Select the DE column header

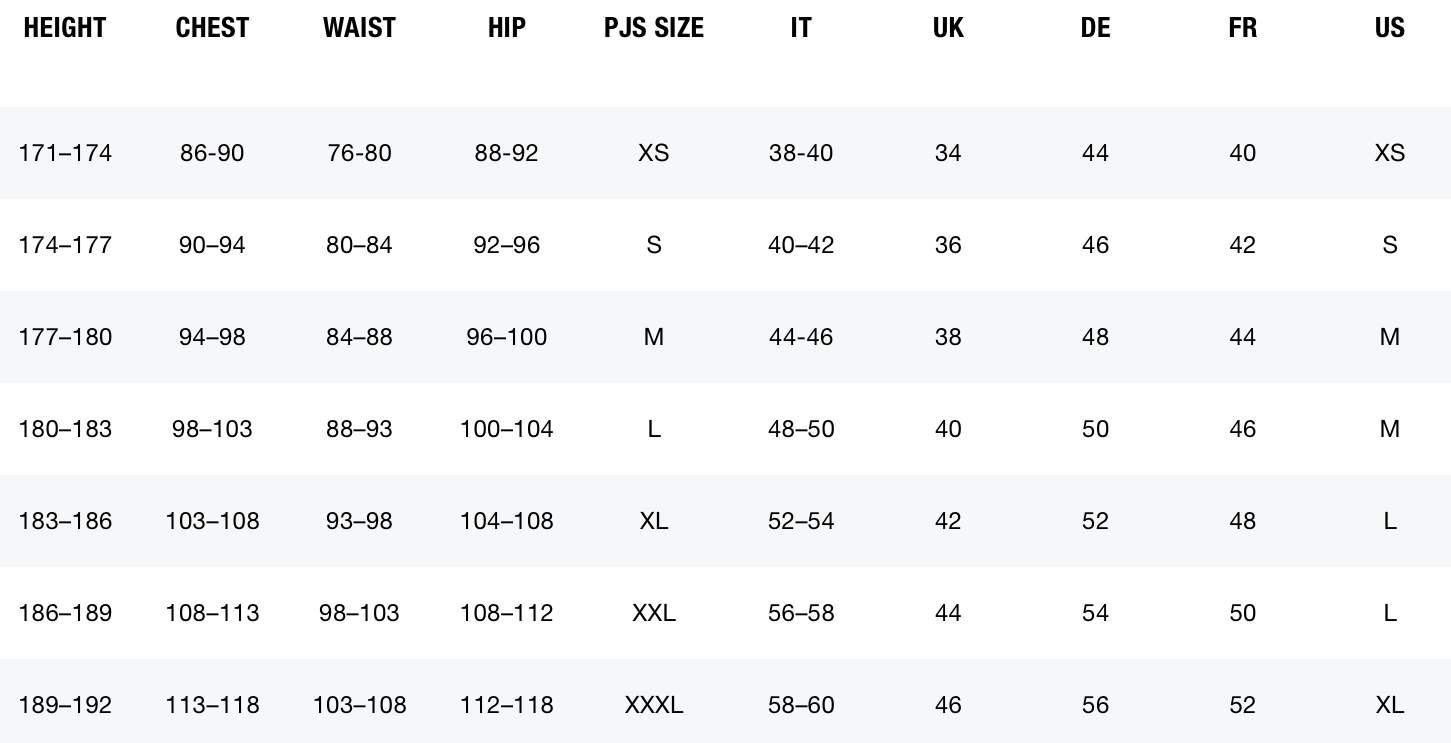[1095, 28]
